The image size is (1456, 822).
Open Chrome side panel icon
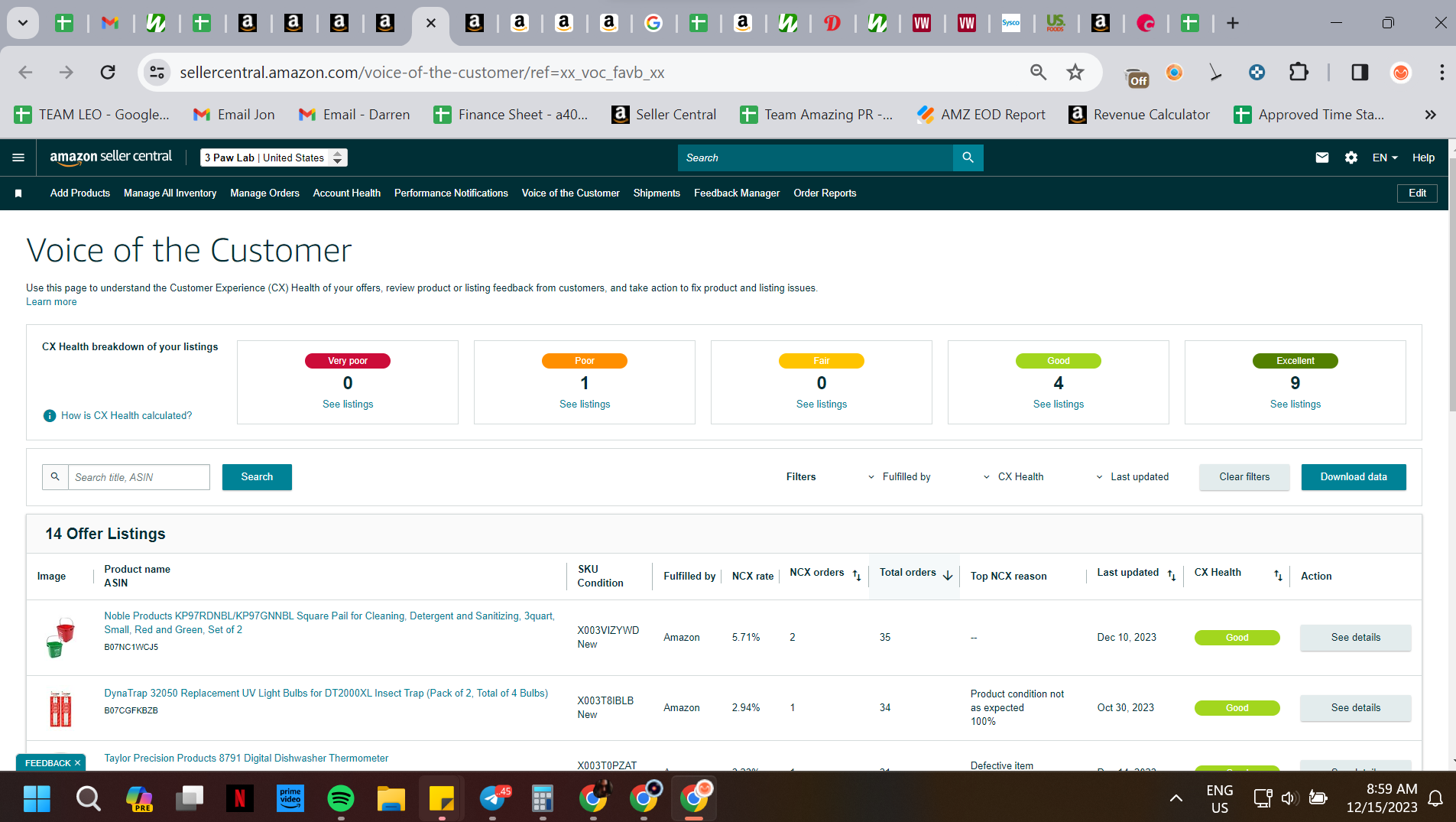pos(1360,72)
